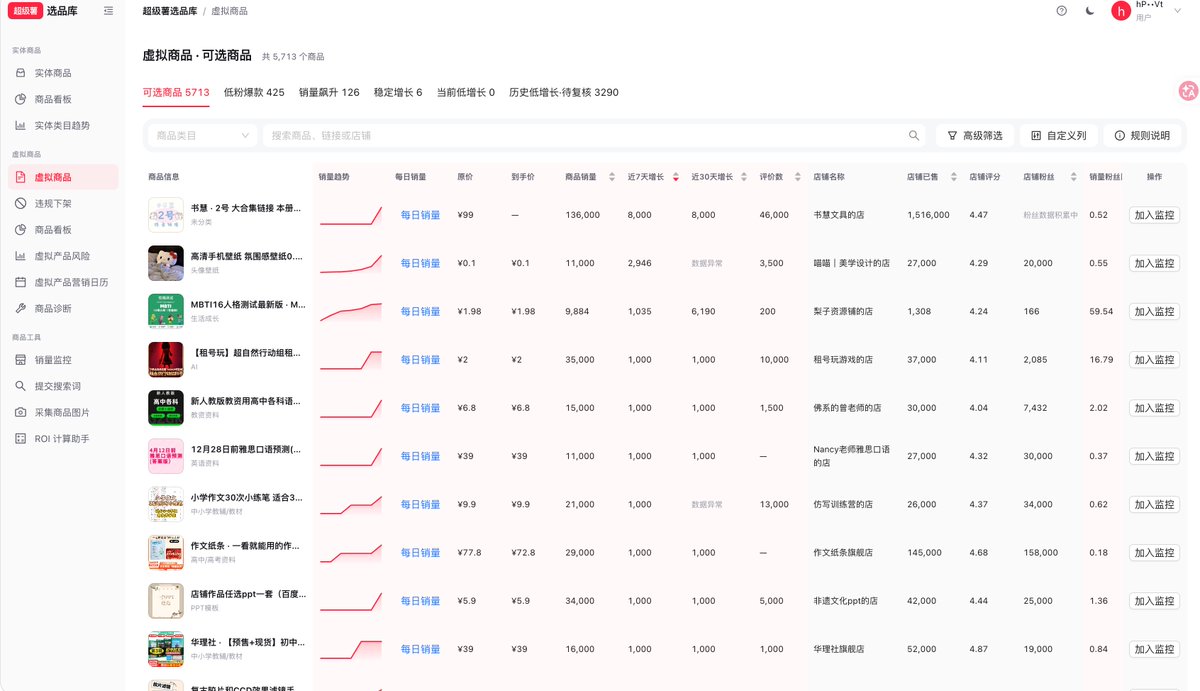Click 每日销量 link for MBTI16人格测试 row

(x=420, y=311)
